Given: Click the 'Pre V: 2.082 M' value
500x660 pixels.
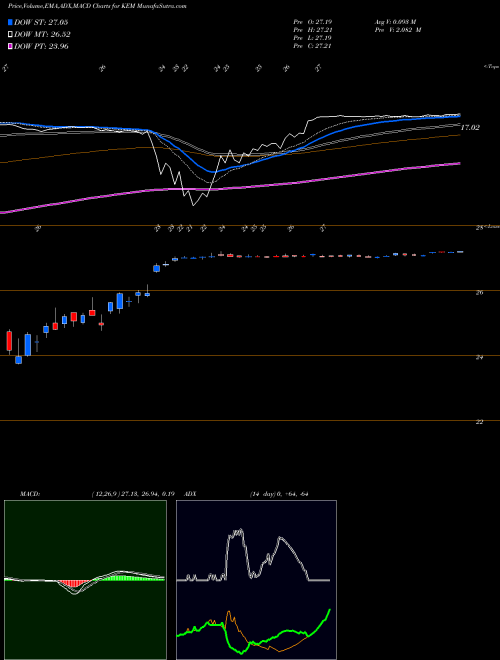Looking at the screenshot, I should (x=397, y=30).
